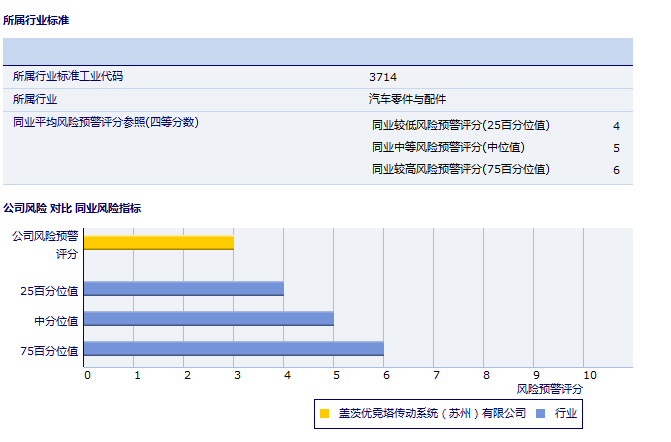The width and height of the screenshot is (671, 442).
Task: Click the 公司风险预警评分 axis label
Action: point(45,245)
